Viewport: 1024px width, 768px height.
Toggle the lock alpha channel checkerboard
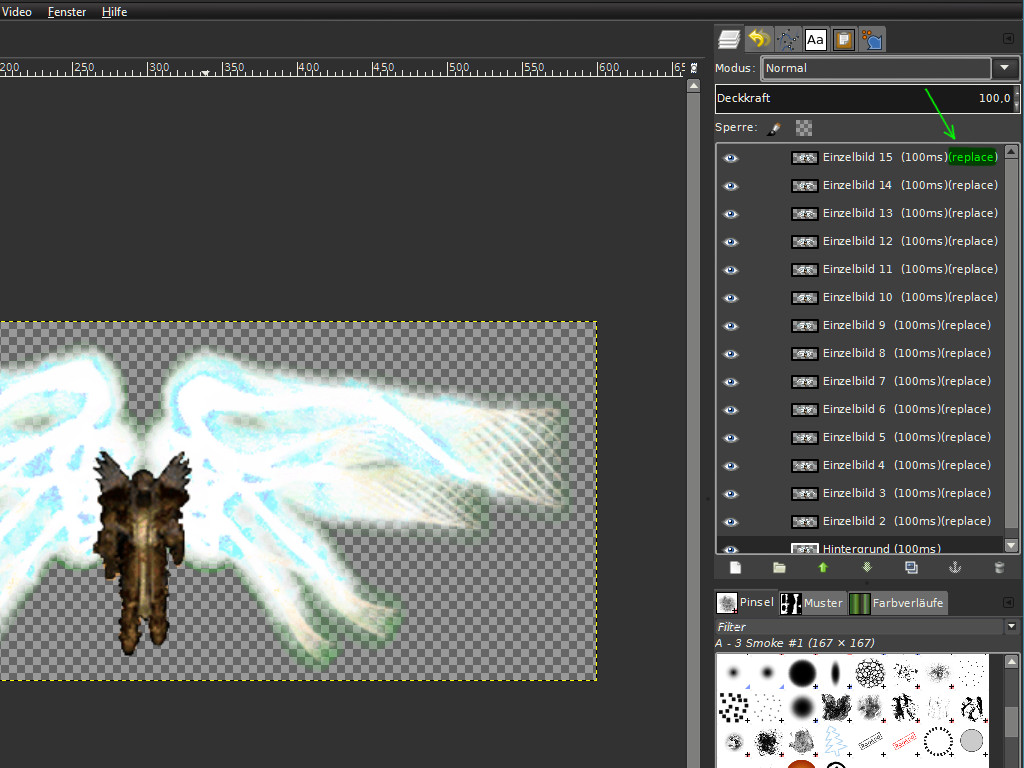coord(803,128)
